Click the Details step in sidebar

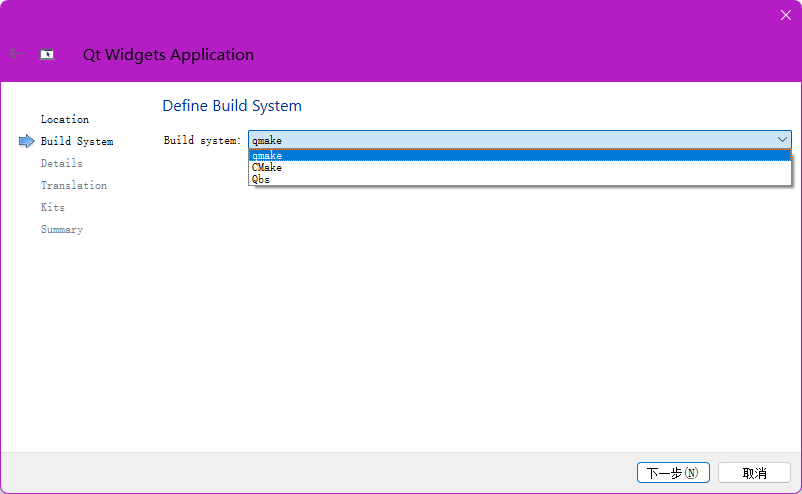pyautogui.click(x=62, y=164)
